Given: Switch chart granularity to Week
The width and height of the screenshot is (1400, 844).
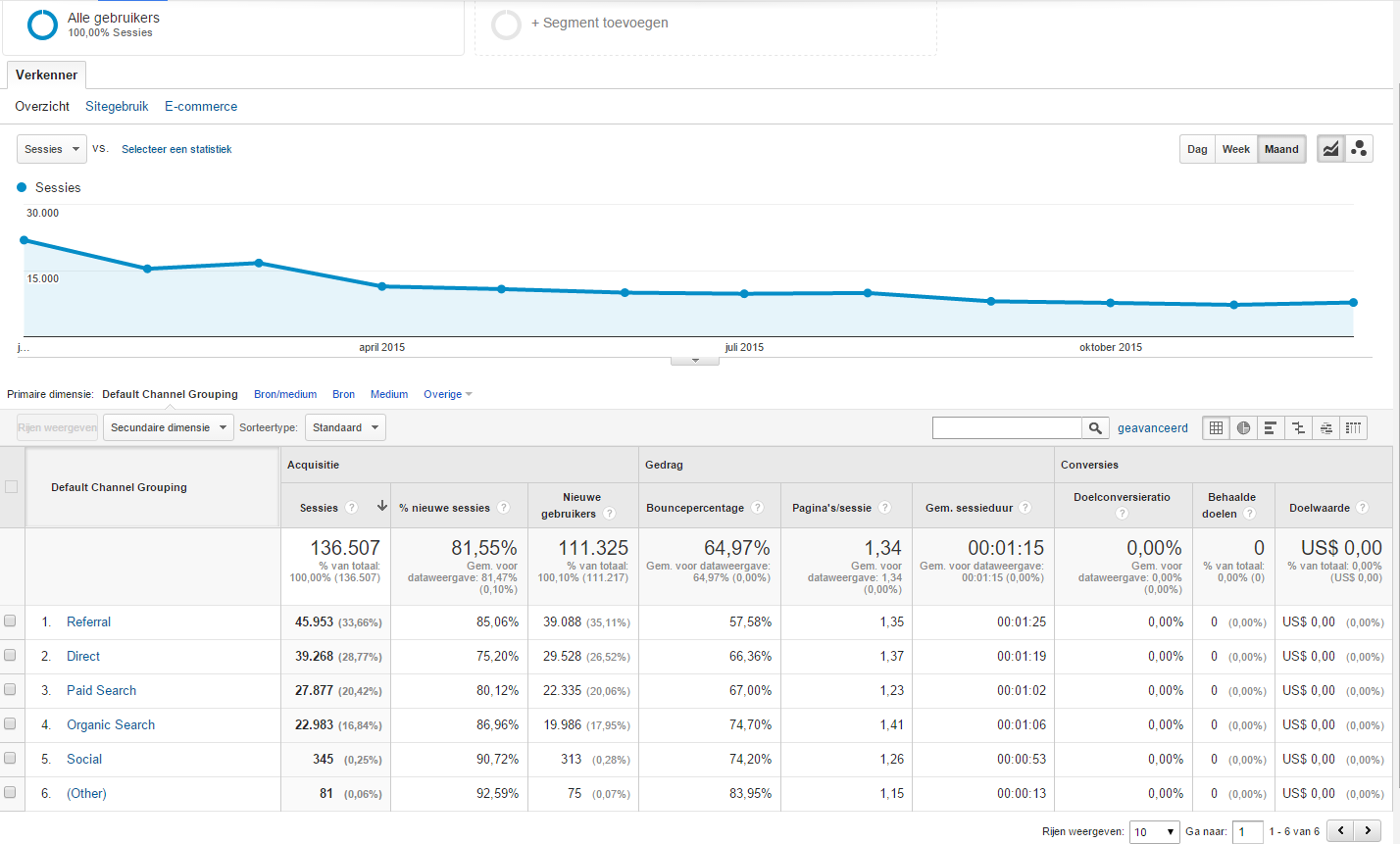Looking at the screenshot, I should (x=1235, y=149).
